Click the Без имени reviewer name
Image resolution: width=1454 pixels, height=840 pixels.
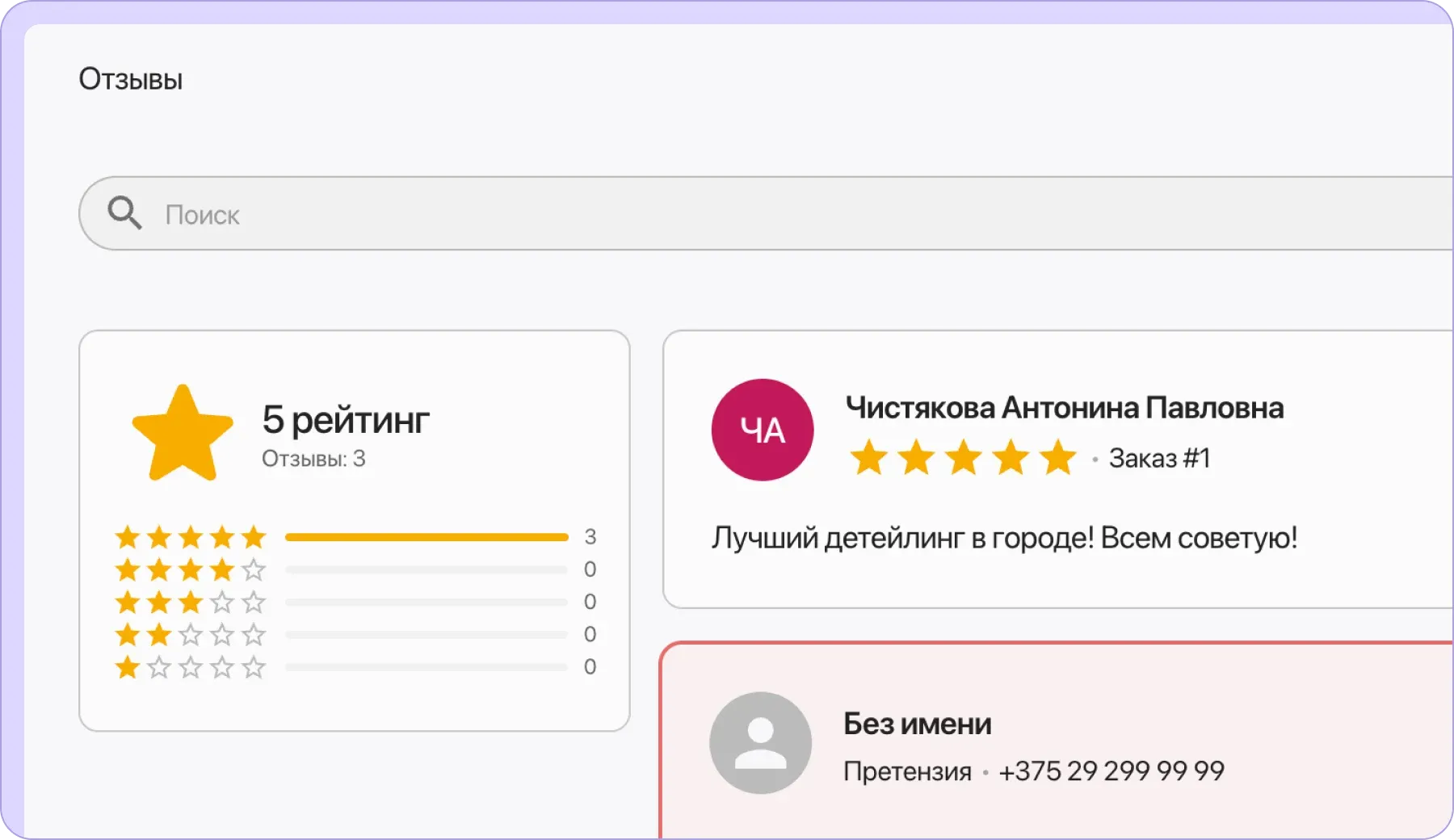point(918,724)
